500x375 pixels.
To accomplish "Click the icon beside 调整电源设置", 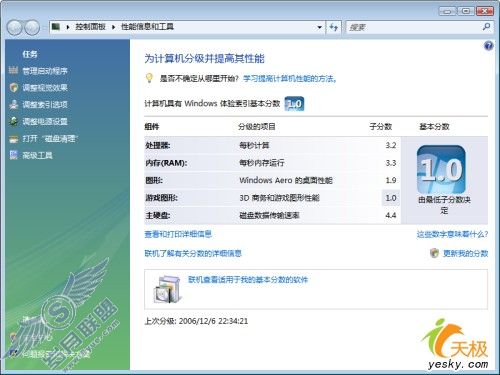I will tap(14, 121).
